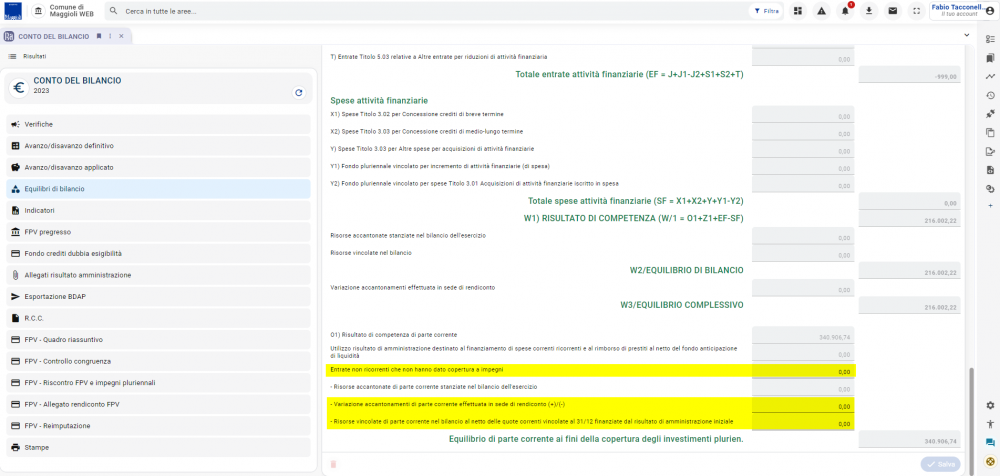Open the R.C.C. section
Image resolution: width=1000 pixels, height=476 pixels.
click(x=158, y=318)
